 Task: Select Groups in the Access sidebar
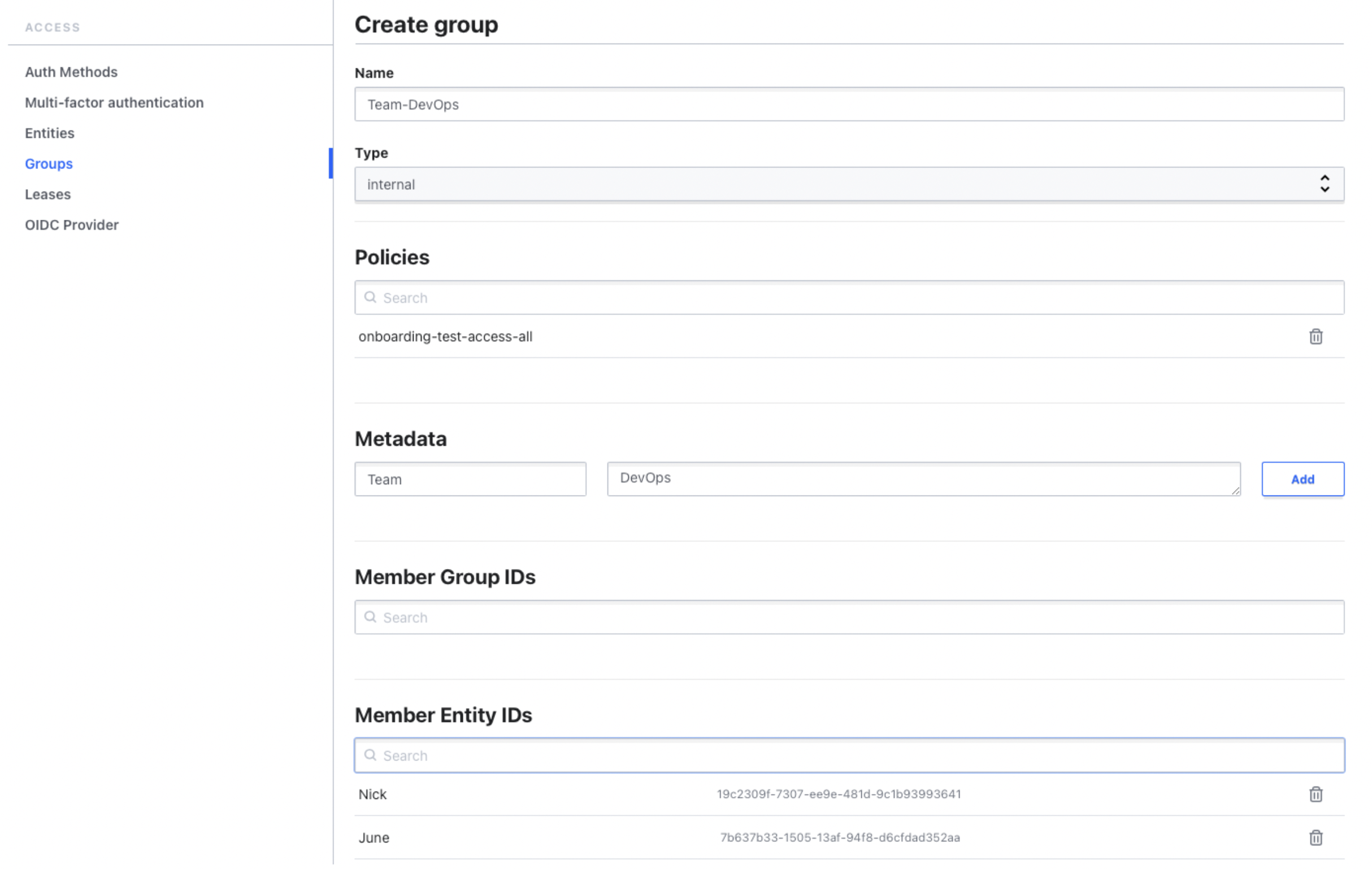point(49,163)
